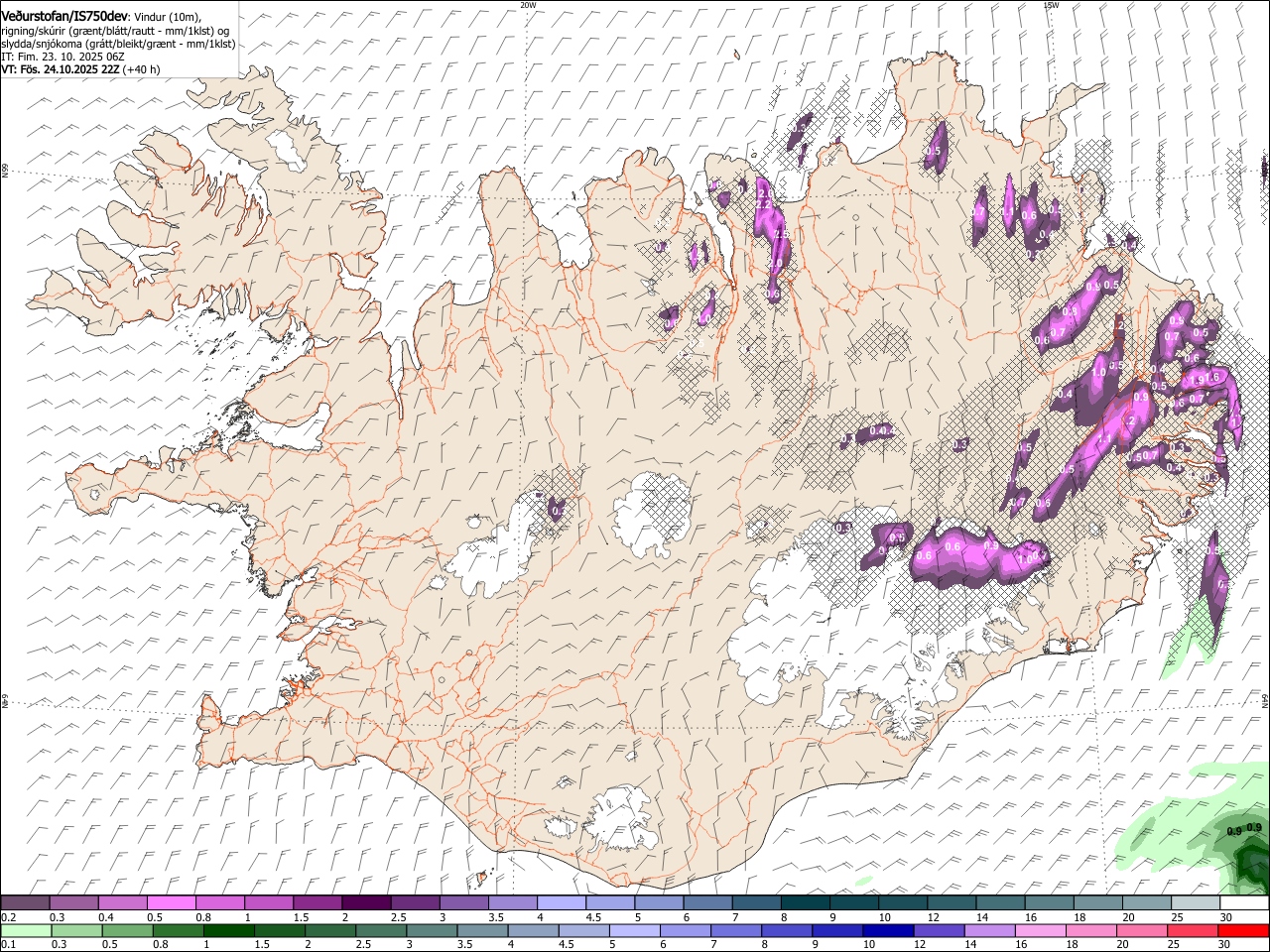
Task: Pick the white 30 swatch on the snow scale
Action: pyautogui.click(x=1244, y=903)
